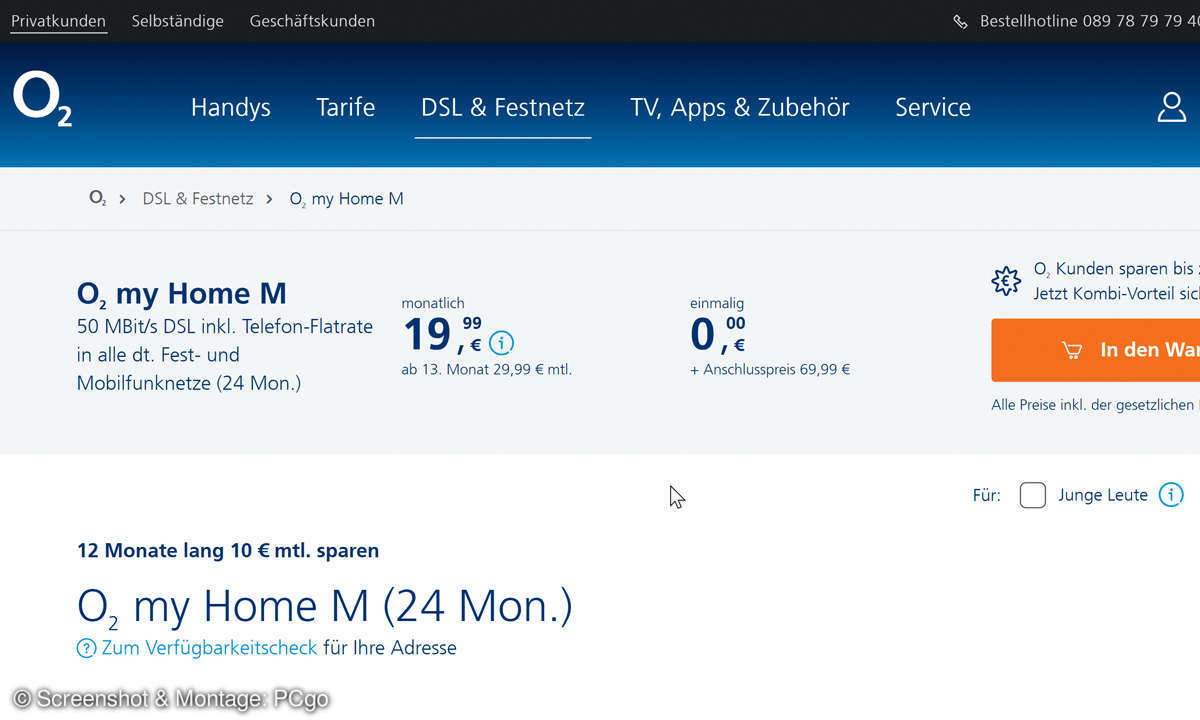The image size is (1200, 720).
Task: Open the user account profile icon
Action: coord(1171,107)
